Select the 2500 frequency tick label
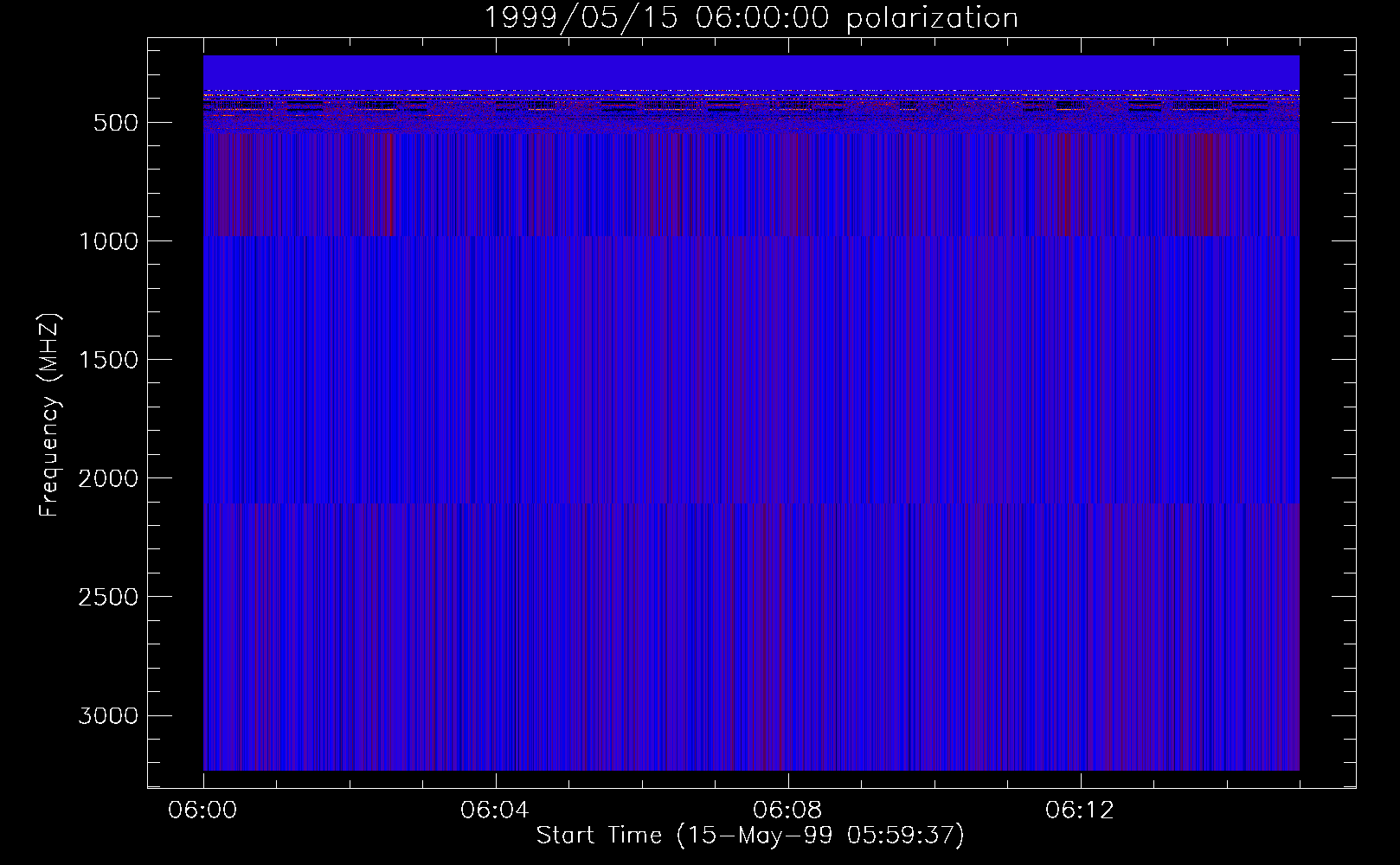The image size is (1400, 865). pyautogui.click(x=108, y=597)
